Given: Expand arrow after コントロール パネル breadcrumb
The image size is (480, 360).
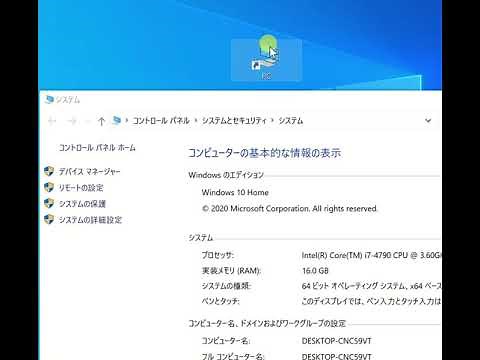Looking at the screenshot, I should pos(196,121).
